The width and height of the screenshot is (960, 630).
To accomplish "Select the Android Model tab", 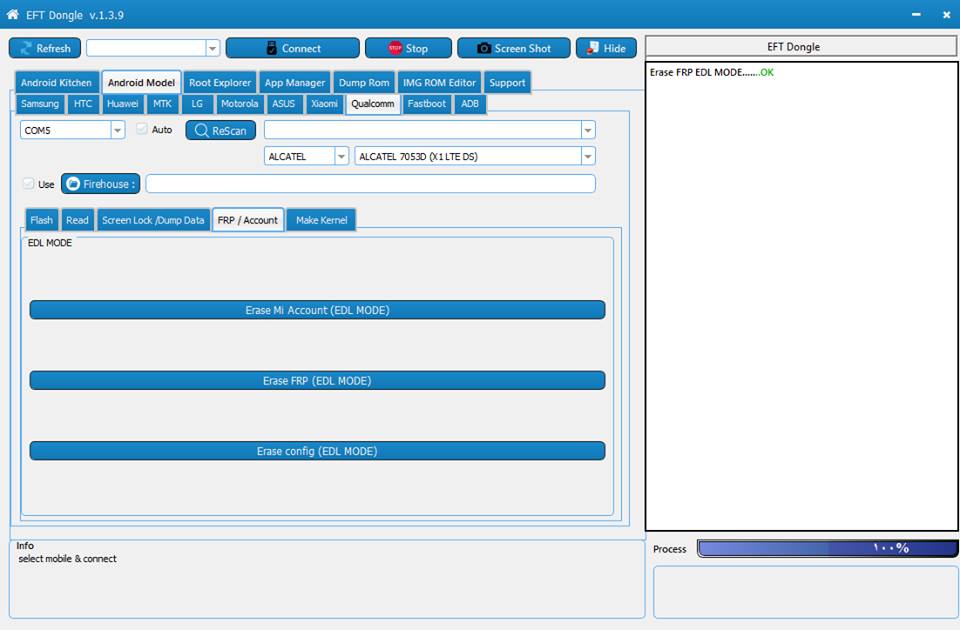I will (x=141, y=82).
